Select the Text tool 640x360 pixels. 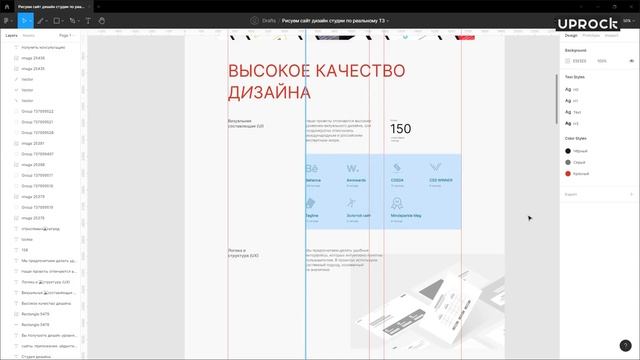(x=88, y=21)
